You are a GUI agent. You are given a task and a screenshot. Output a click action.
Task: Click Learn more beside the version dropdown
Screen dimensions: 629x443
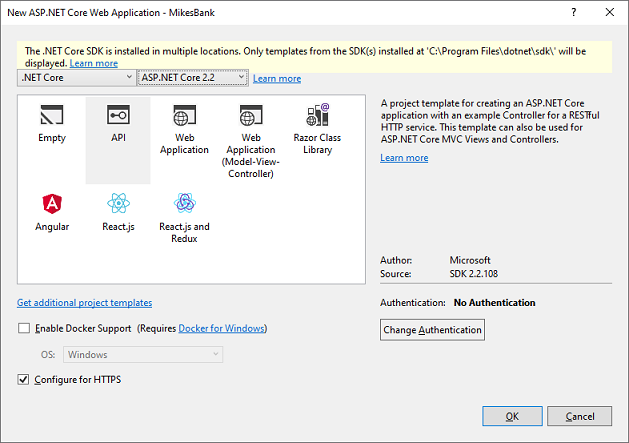click(277, 79)
